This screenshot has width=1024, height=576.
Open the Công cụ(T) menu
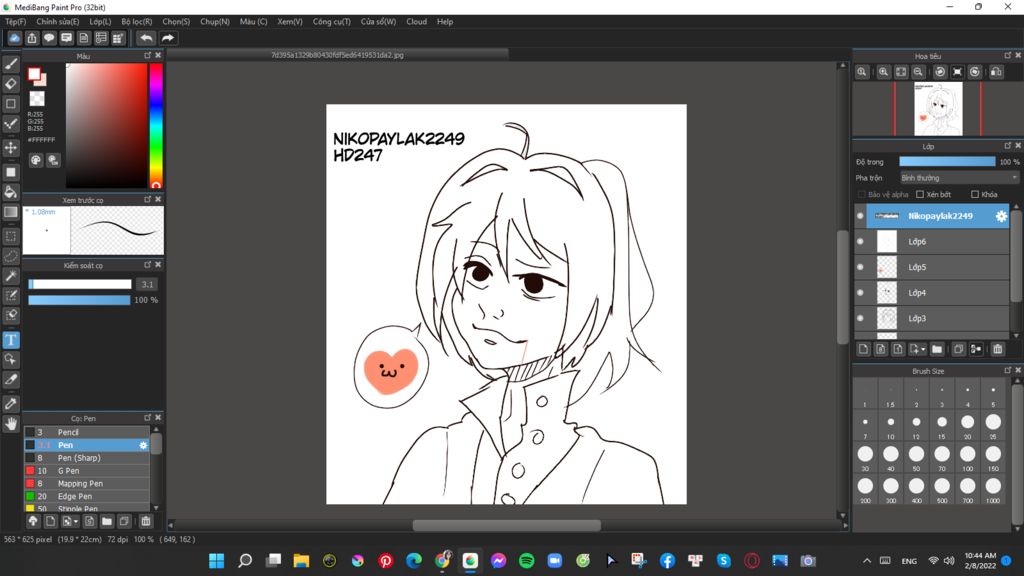click(x=331, y=22)
